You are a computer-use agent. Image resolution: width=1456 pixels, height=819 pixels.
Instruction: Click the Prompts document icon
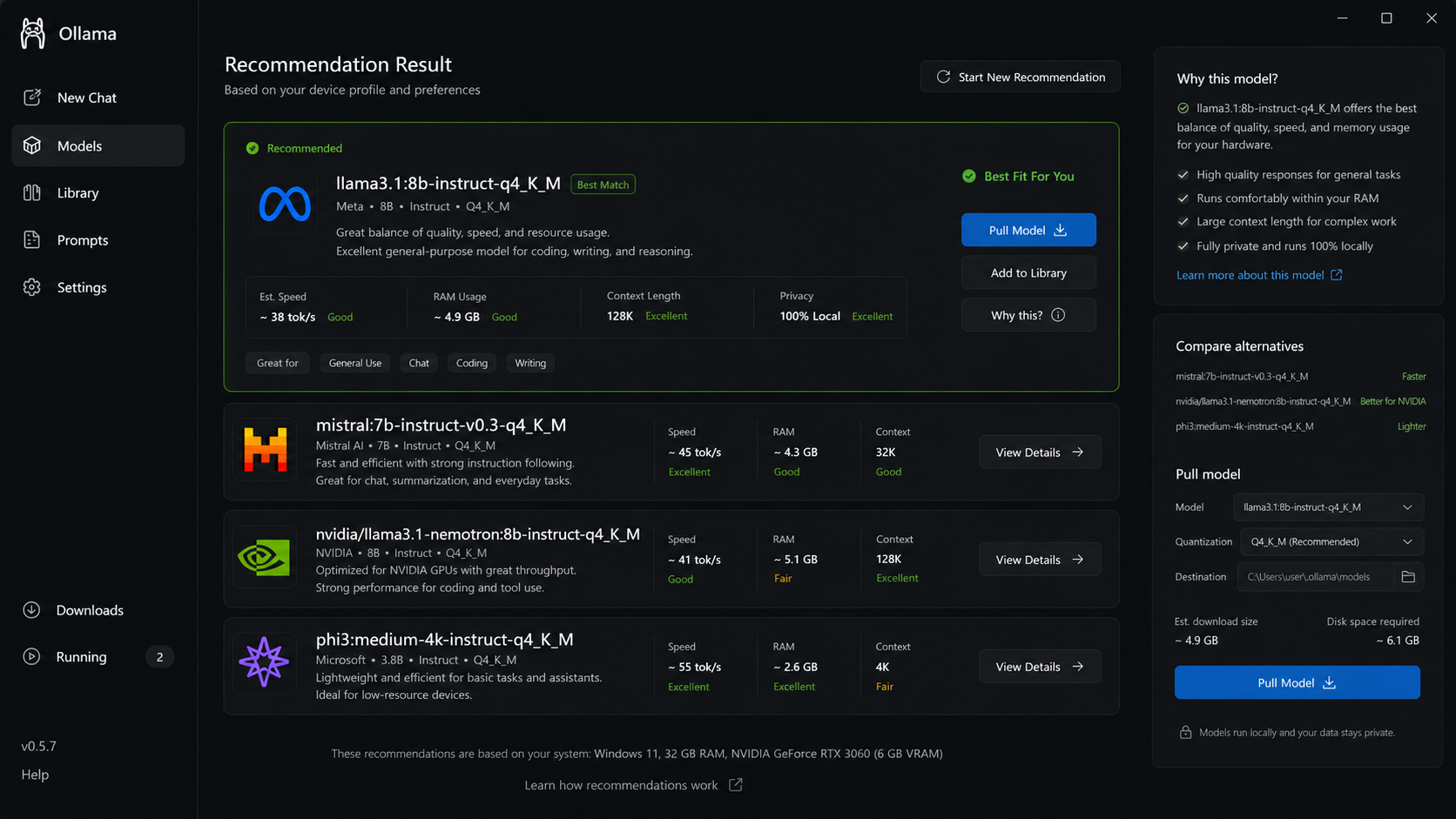[32, 239]
